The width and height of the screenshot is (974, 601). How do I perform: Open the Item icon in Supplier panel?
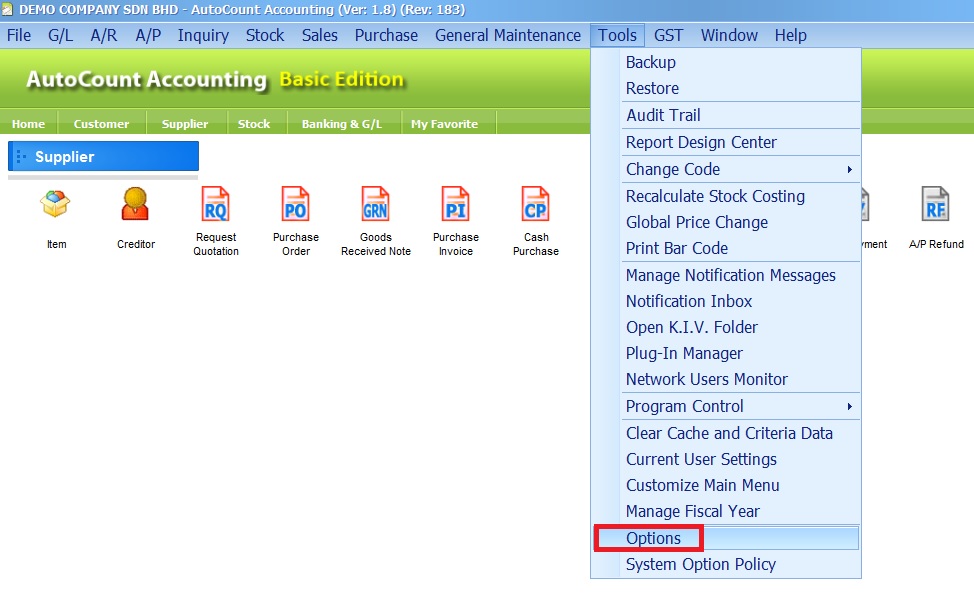coord(56,206)
